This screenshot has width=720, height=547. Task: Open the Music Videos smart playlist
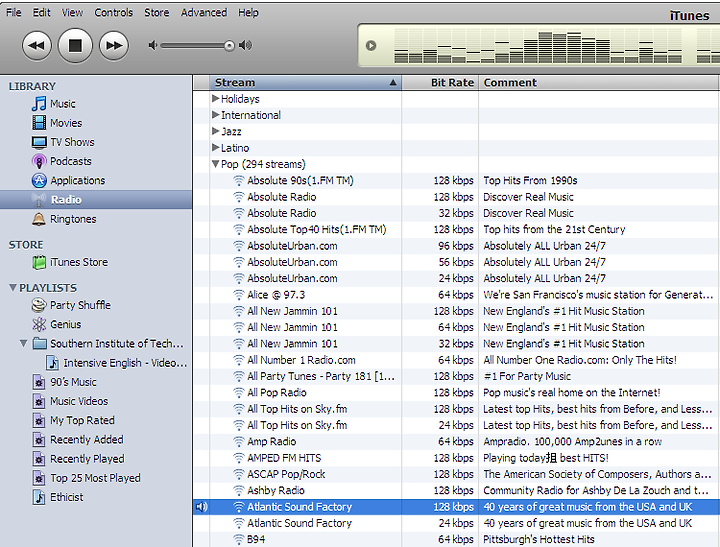79,401
